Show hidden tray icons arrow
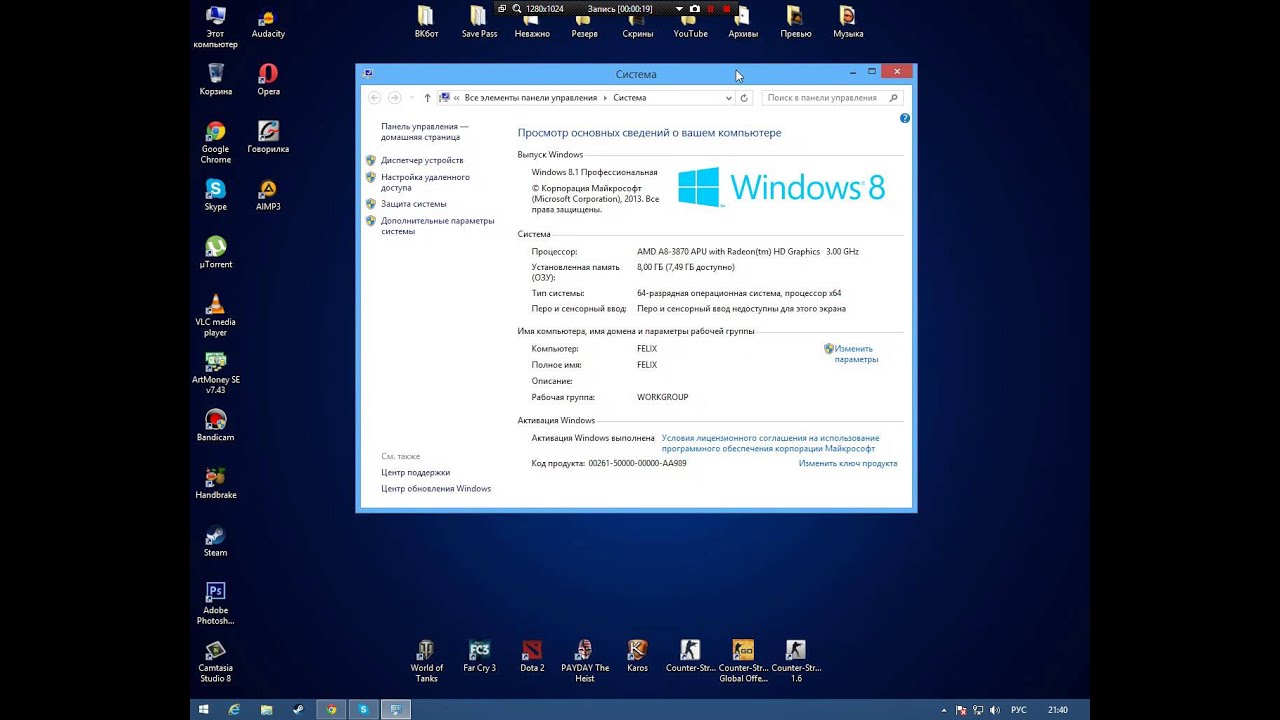 tap(944, 710)
